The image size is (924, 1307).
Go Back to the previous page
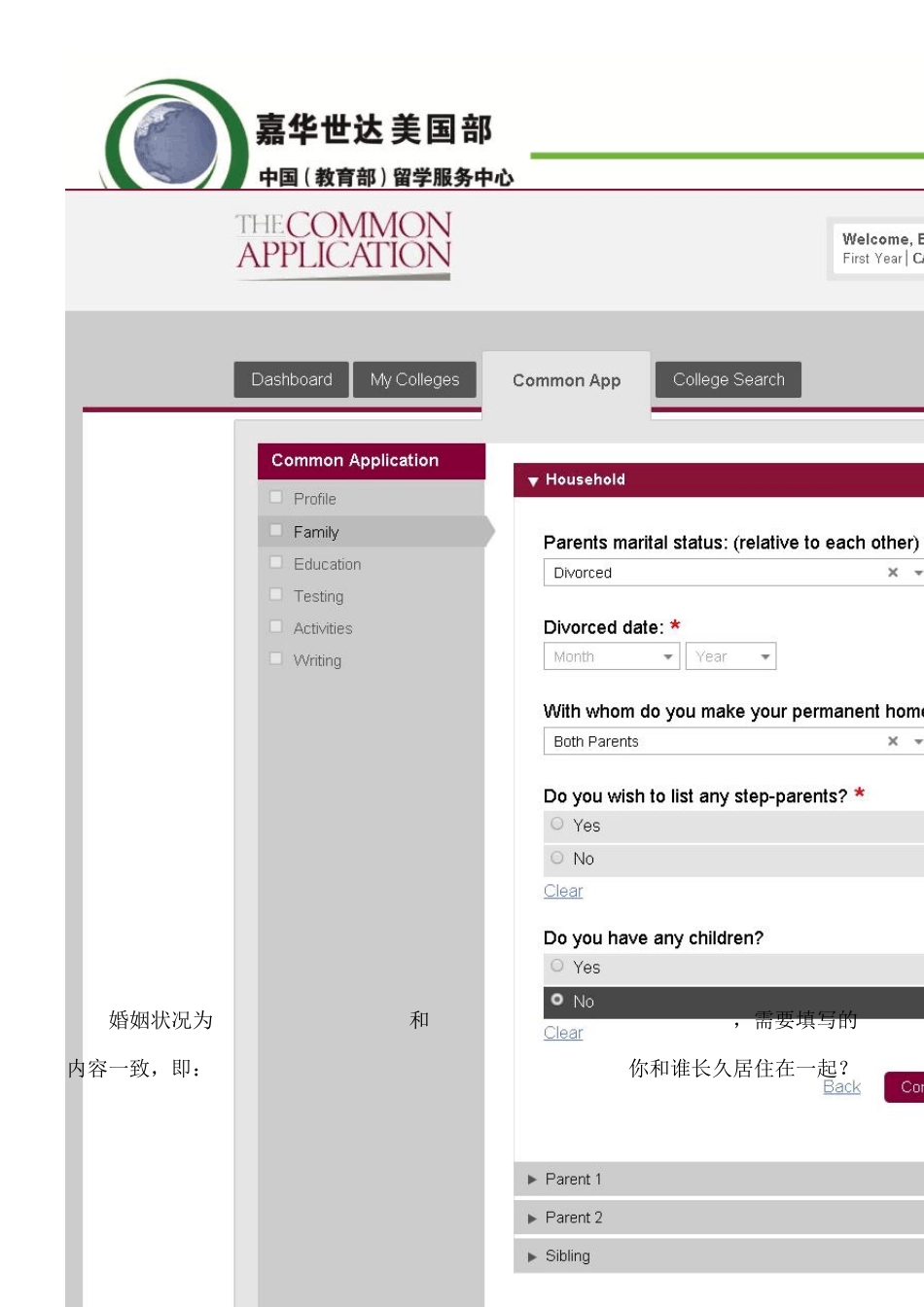point(841,1086)
